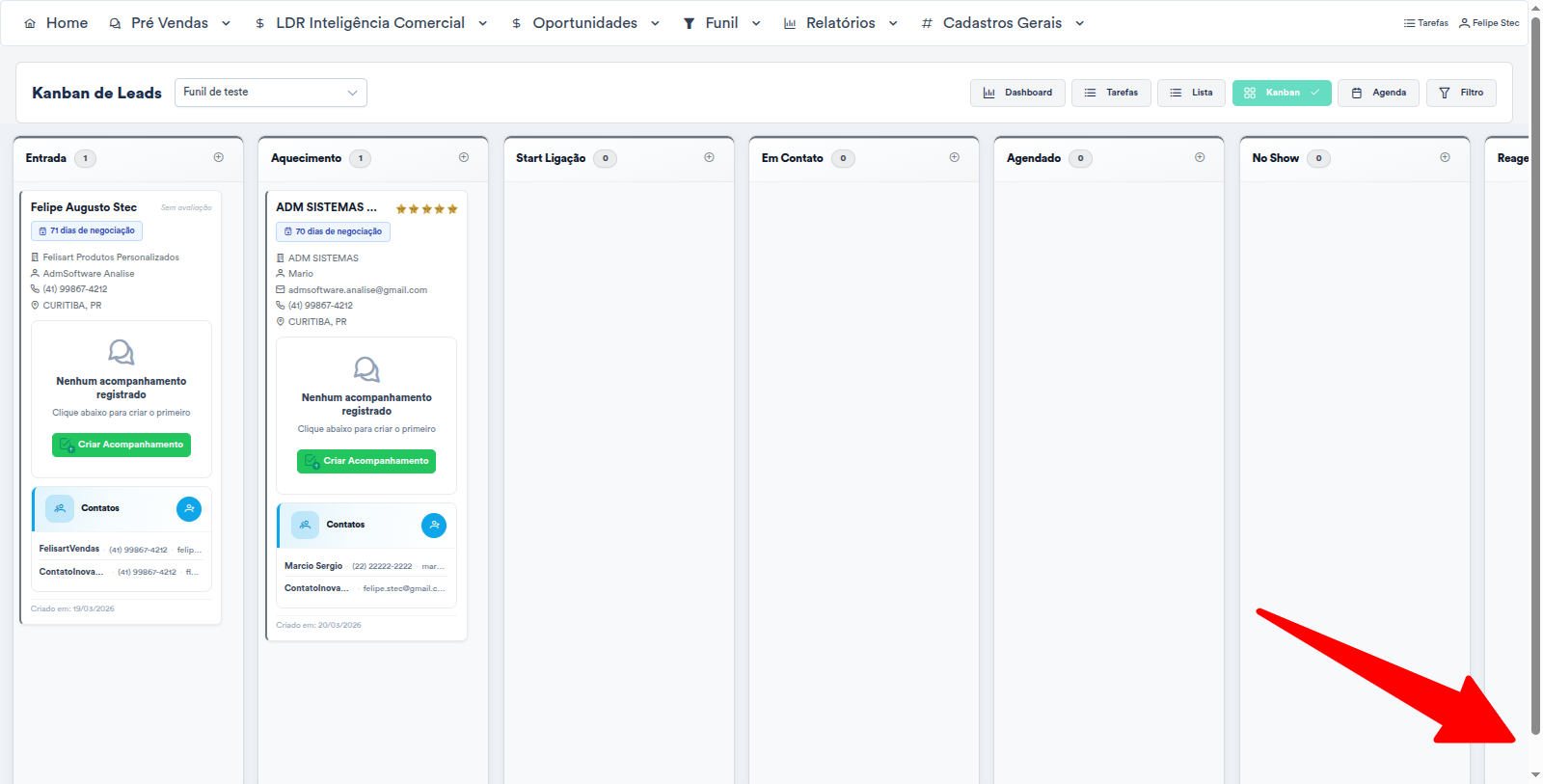Click the Kanban grid icon
Viewport: 1543px width, 784px height.
coord(1250,93)
